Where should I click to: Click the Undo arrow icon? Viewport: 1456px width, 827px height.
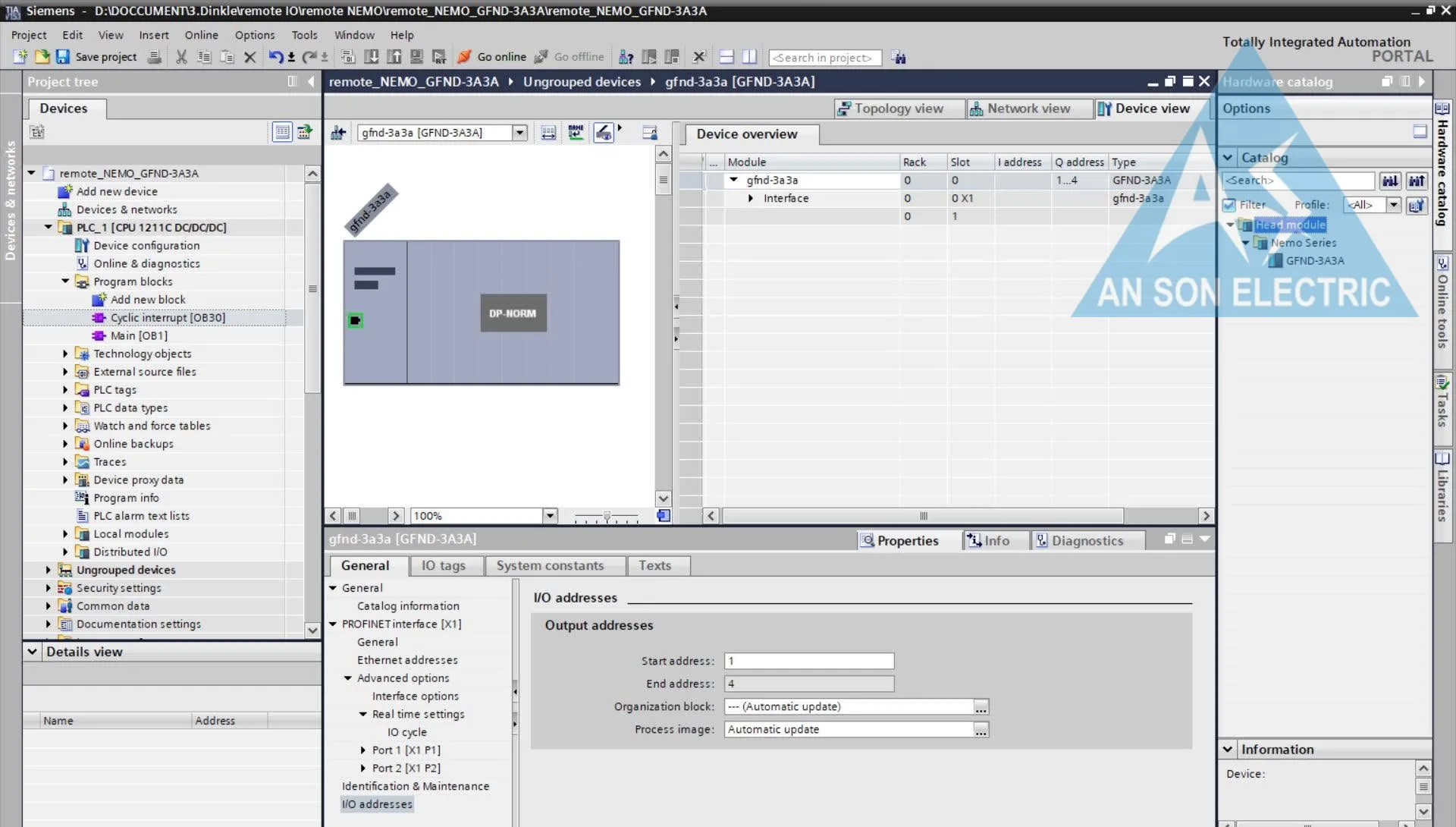[x=276, y=57]
